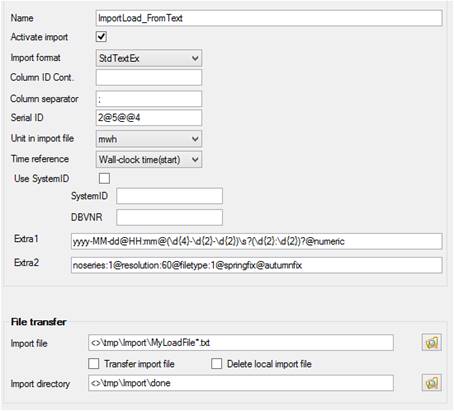Click the Column separator field
Screen dimensions: 454x411
click(149, 99)
